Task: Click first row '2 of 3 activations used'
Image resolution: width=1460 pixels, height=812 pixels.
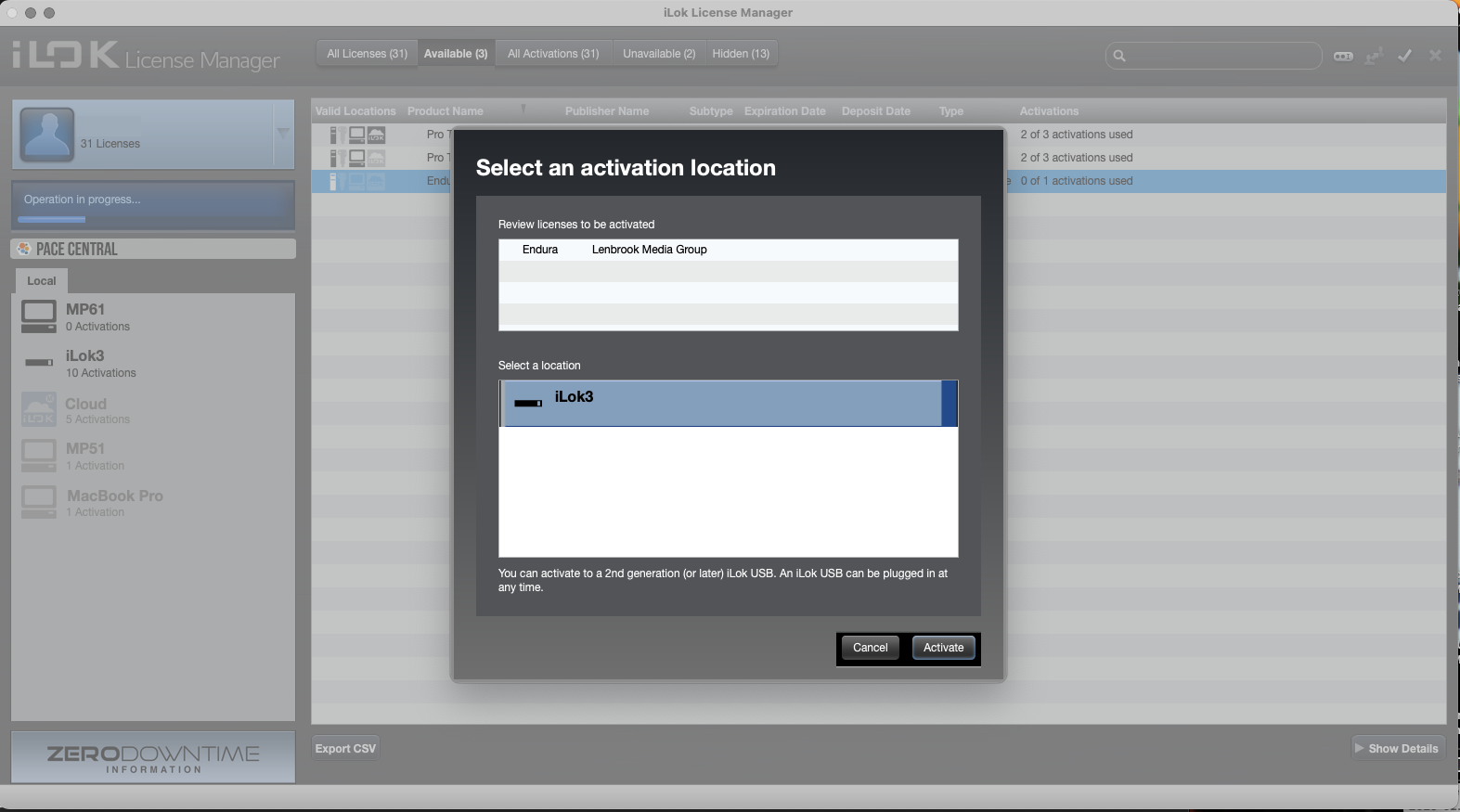Action: (1077, 135)
